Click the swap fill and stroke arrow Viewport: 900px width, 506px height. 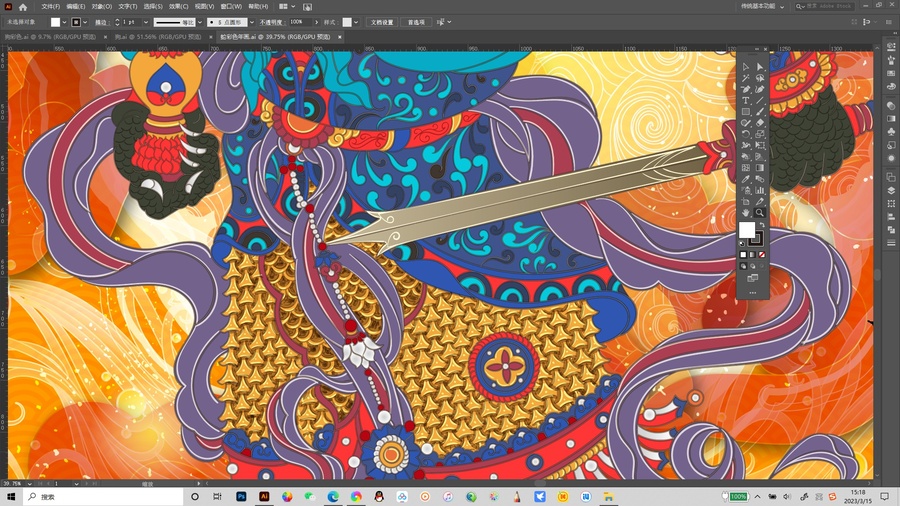click(762, 225)
